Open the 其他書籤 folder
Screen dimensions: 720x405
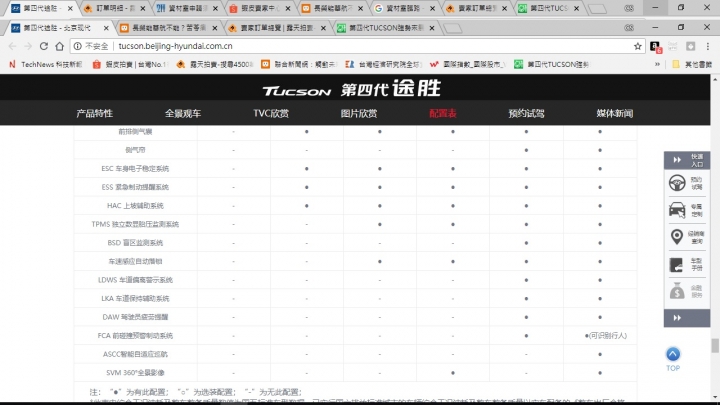point(692,64)
